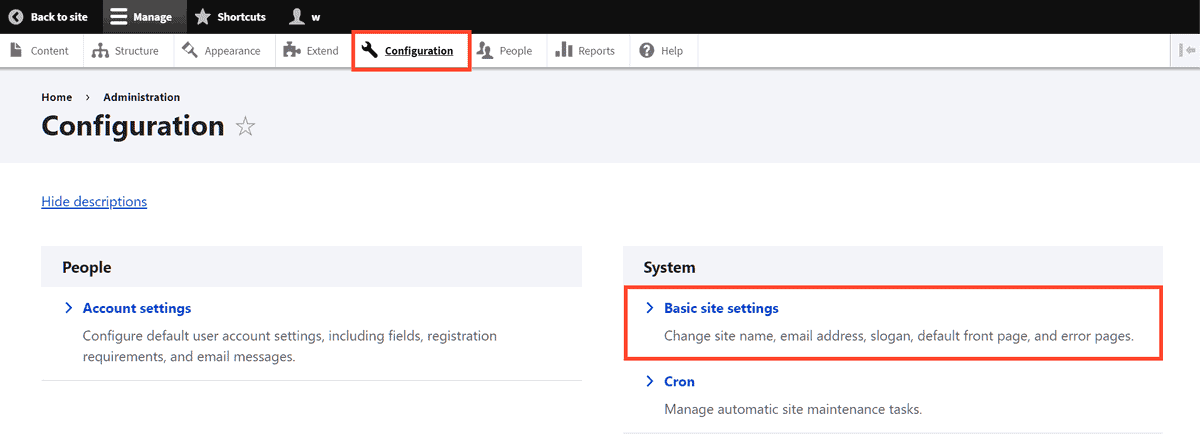Open the Administration breadcrumb link
Screen dimensions: 1200x444
pos(141,97)
